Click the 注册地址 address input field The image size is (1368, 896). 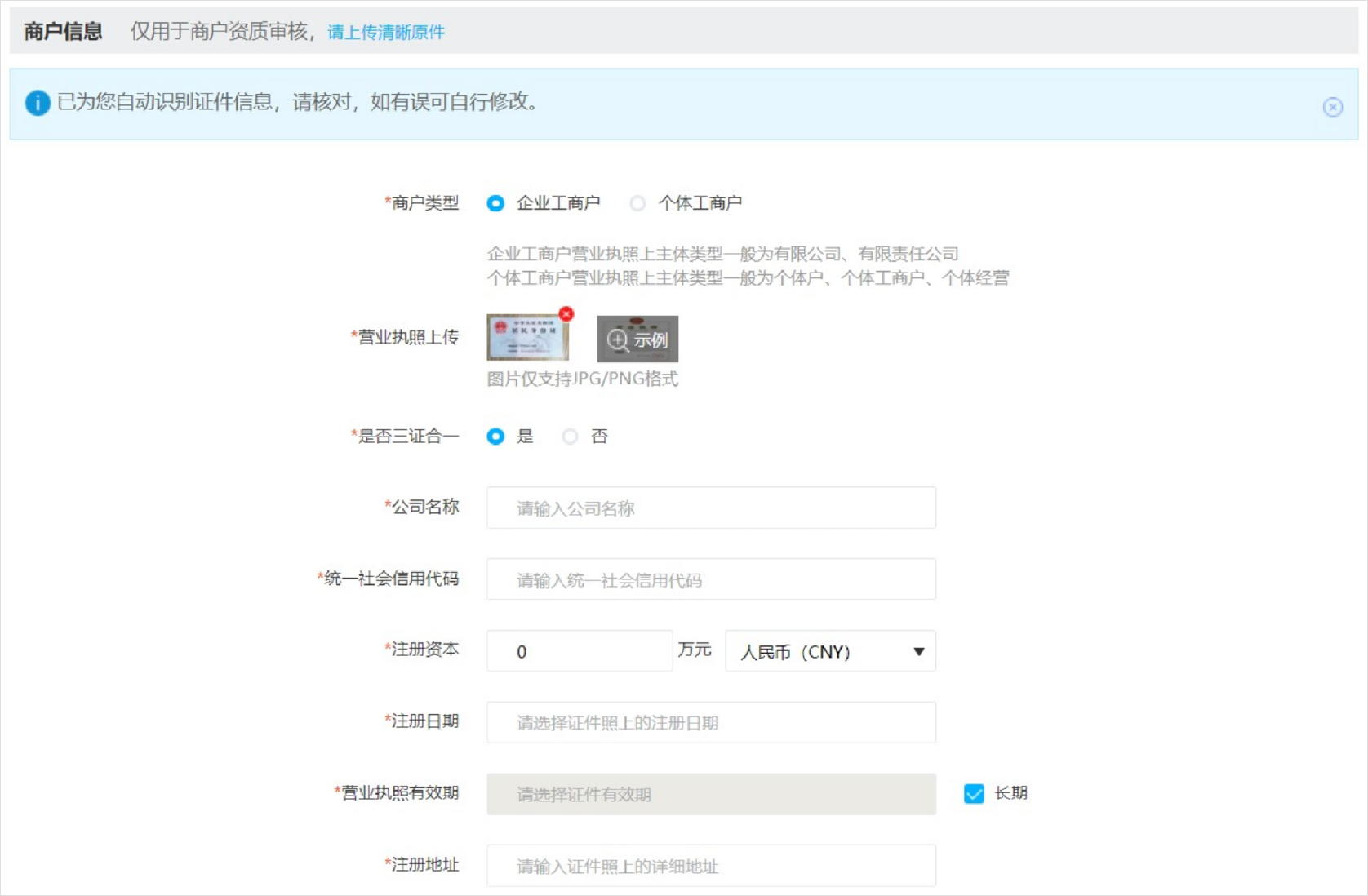[710, 866]
